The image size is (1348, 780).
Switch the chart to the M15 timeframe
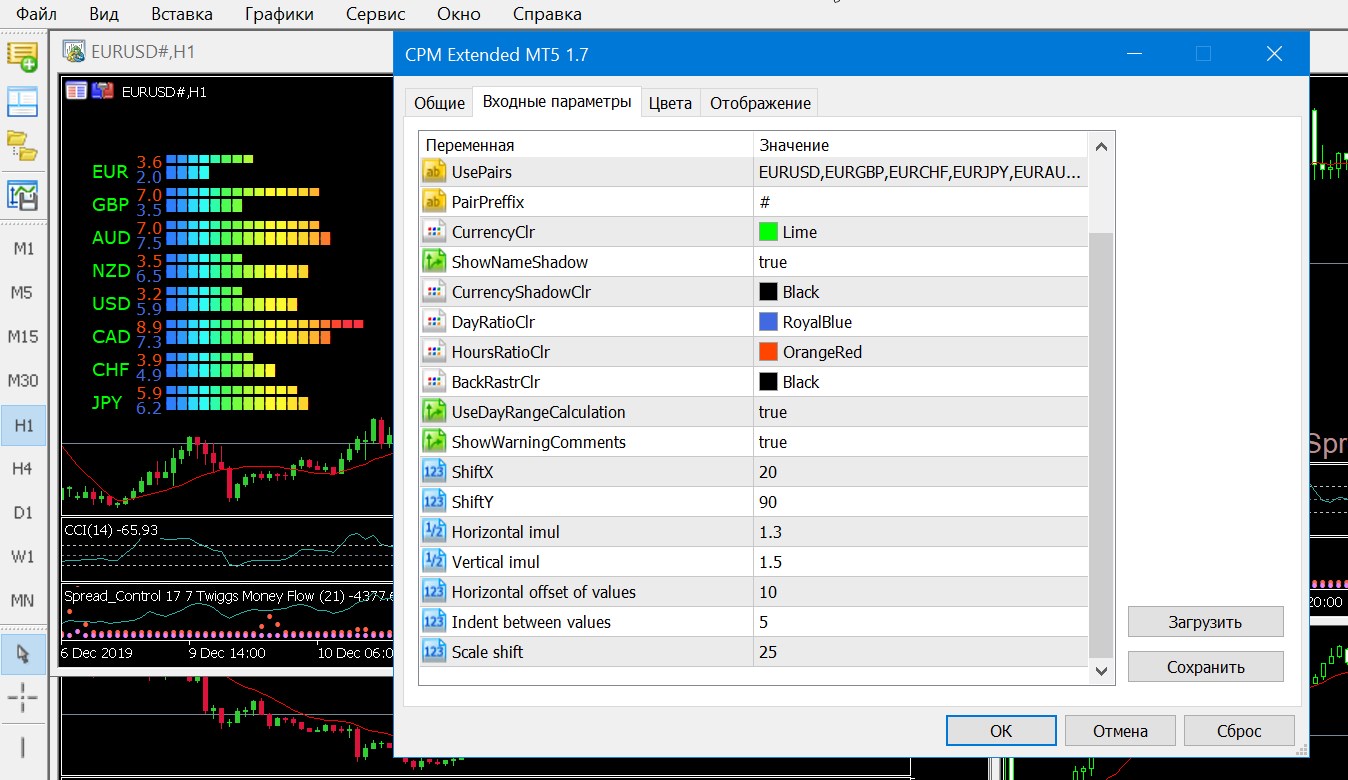(x=23, y=337)
